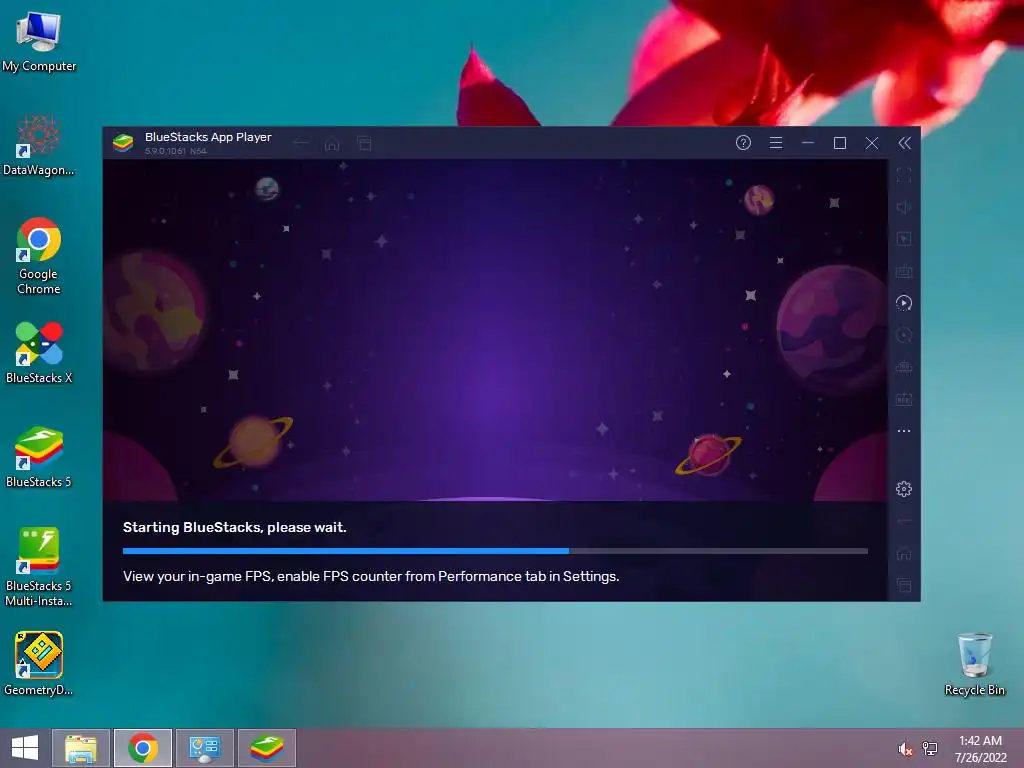Go to home via title bar house icon
1024x768 pixels.
tap(332, 143)
